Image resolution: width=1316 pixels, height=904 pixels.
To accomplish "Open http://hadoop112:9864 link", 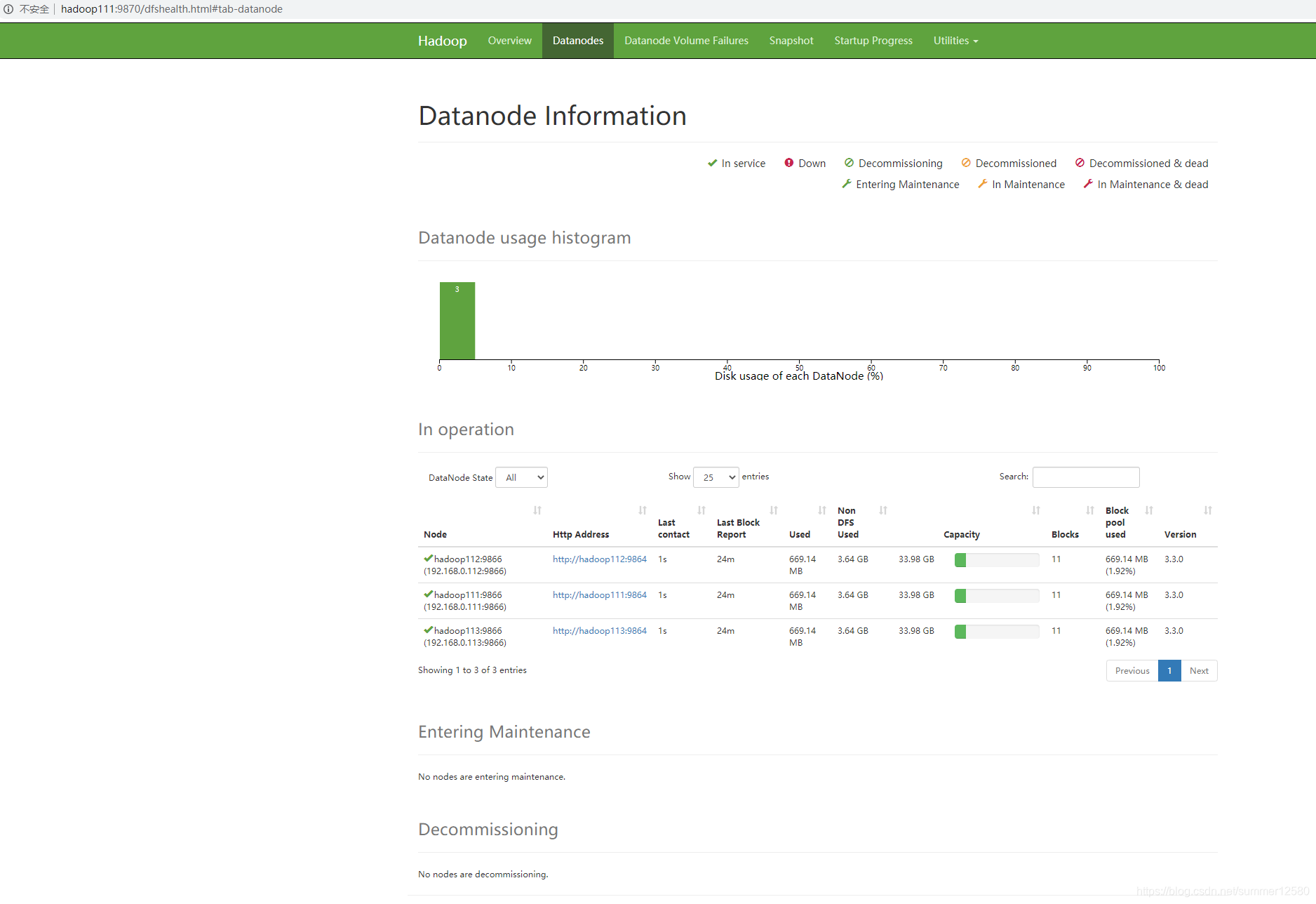I will tap(599, 559).
